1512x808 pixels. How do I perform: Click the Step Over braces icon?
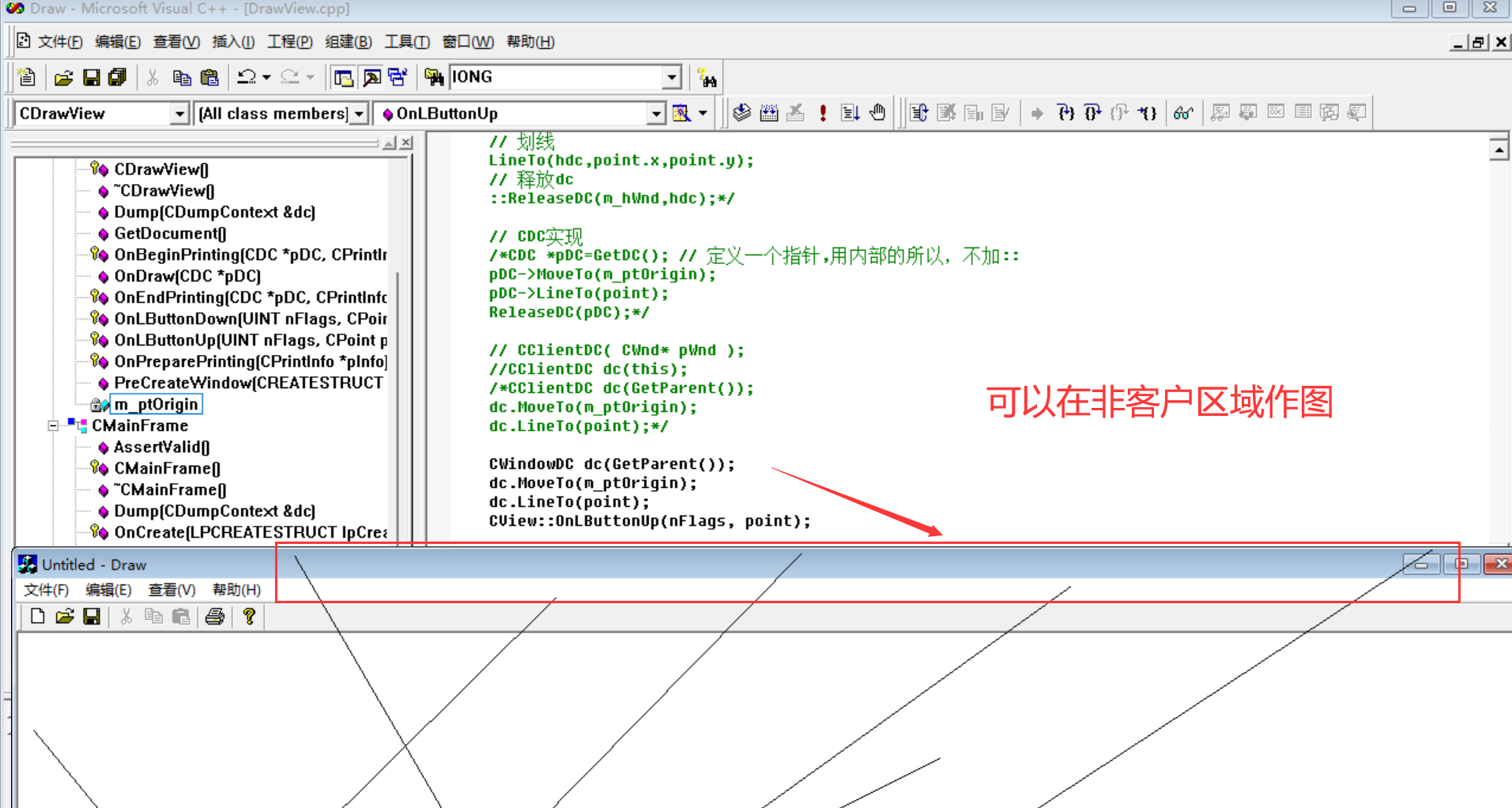1093,113
